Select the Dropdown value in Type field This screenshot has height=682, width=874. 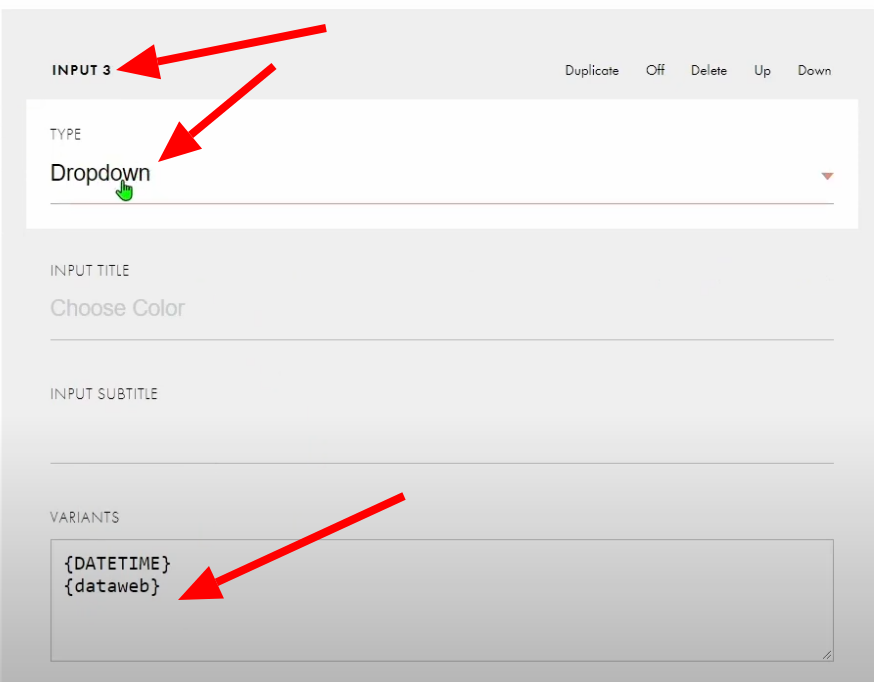(100, 173)
